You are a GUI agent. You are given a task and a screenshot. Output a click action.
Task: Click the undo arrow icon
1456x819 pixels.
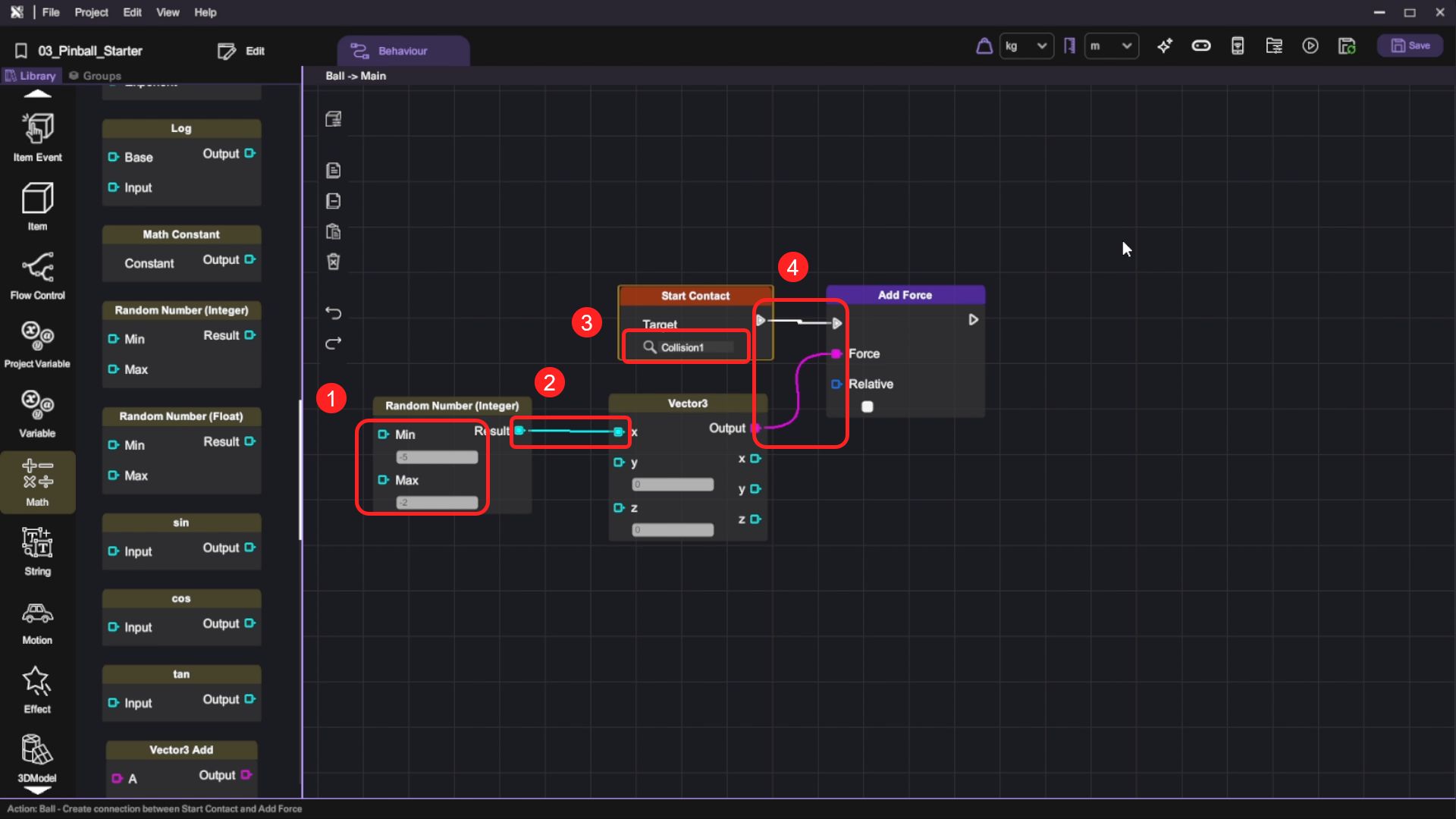pyautogui.click(x=333, y=312)
